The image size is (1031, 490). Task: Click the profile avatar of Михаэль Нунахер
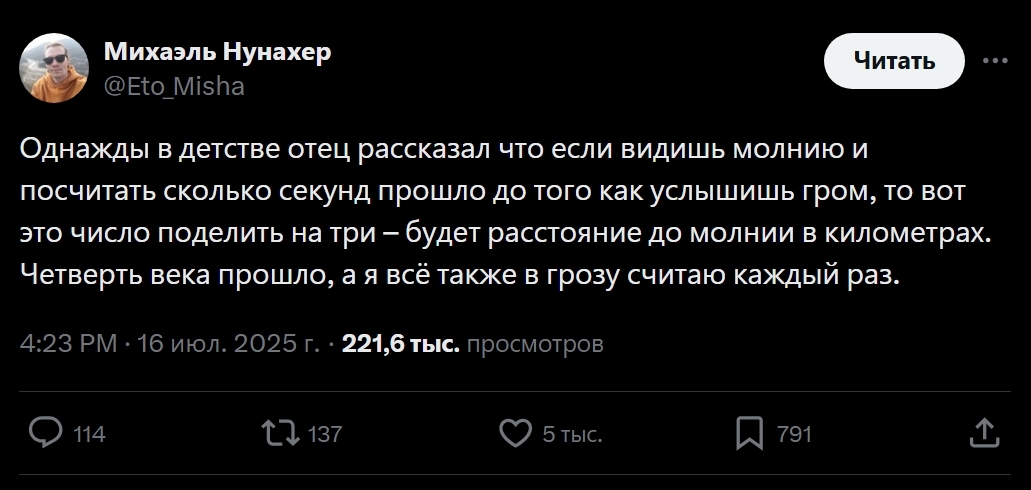point(54,68)
